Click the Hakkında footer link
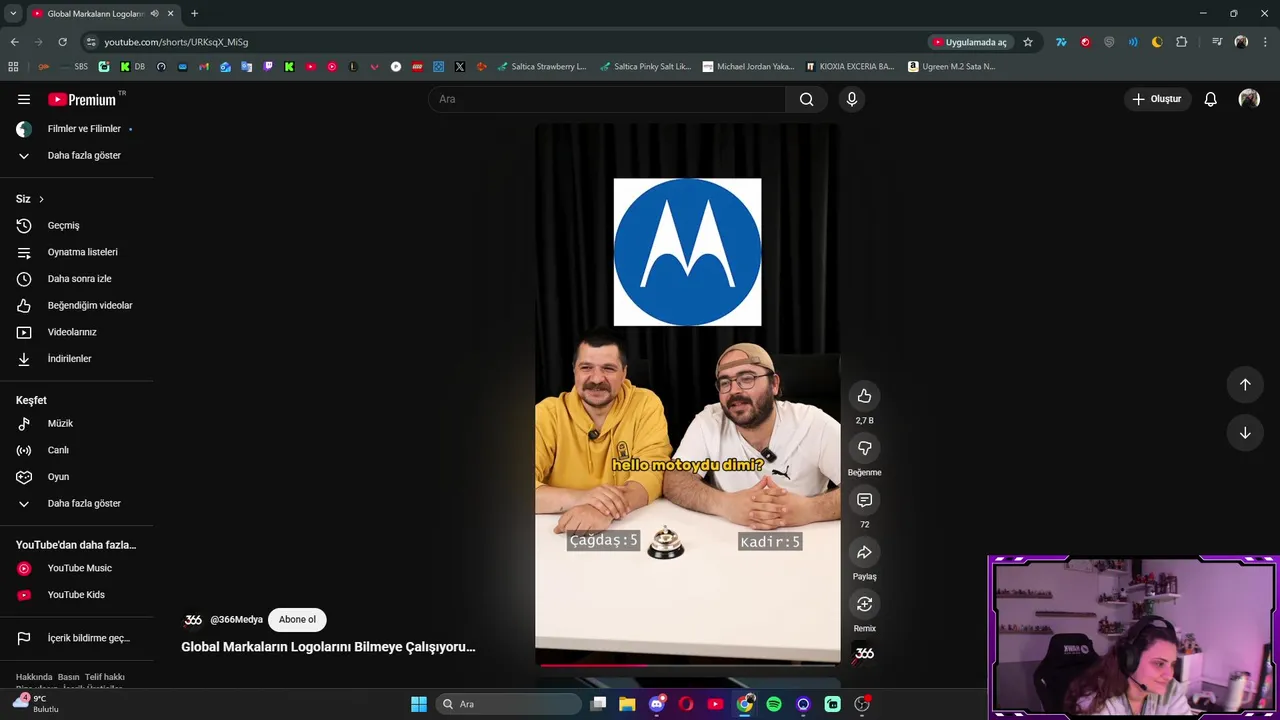Screen dimensions: 1280x720 tap(34, 677)
